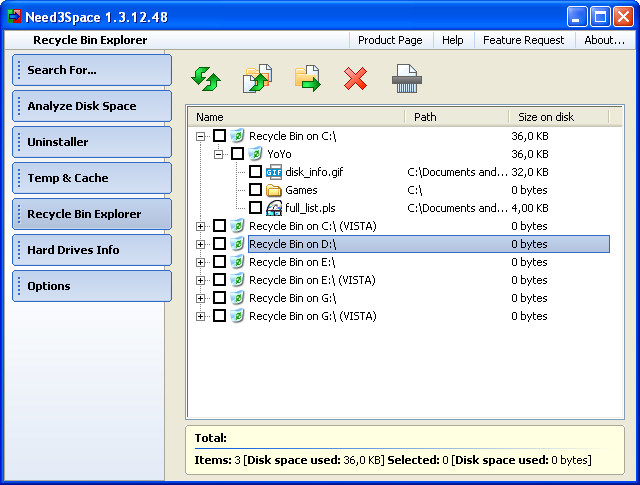Sort by the Name column header
640x485 pixels.
pyautogui.click(x=297, y=117)
